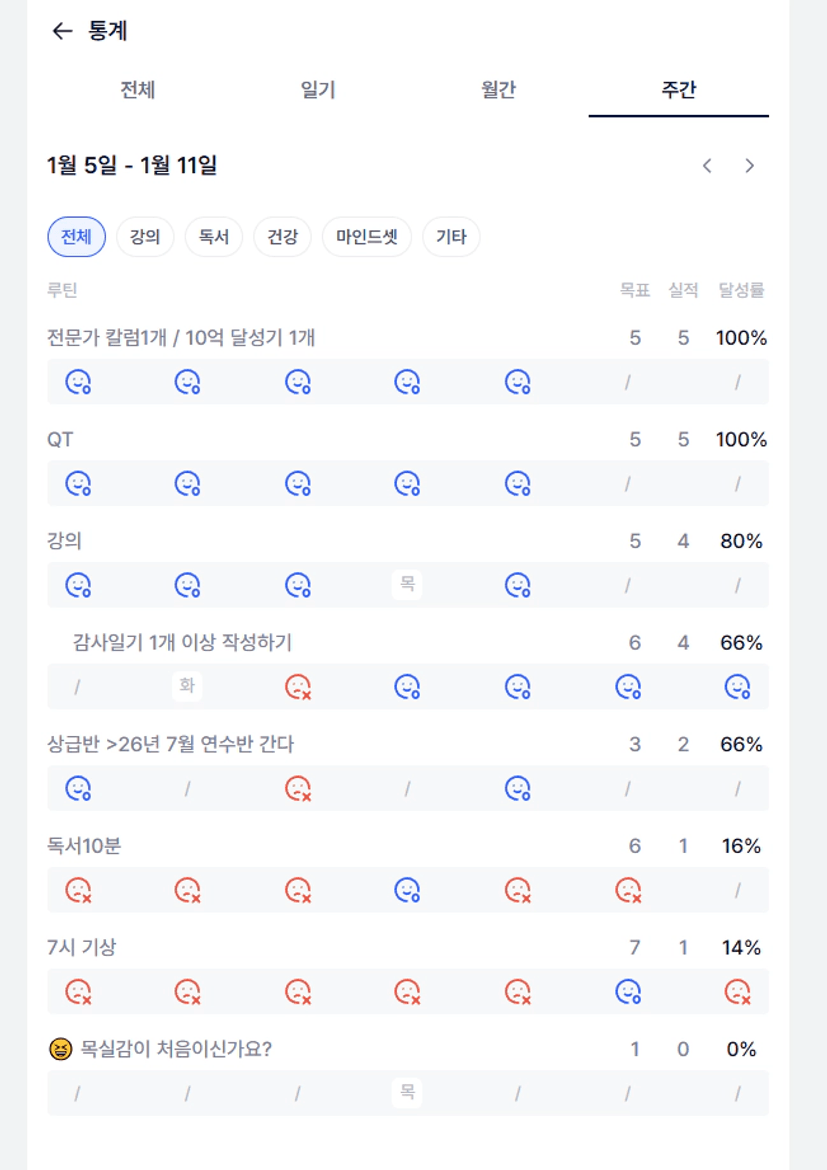Filter routines by 건강 category

pos(282,238)
